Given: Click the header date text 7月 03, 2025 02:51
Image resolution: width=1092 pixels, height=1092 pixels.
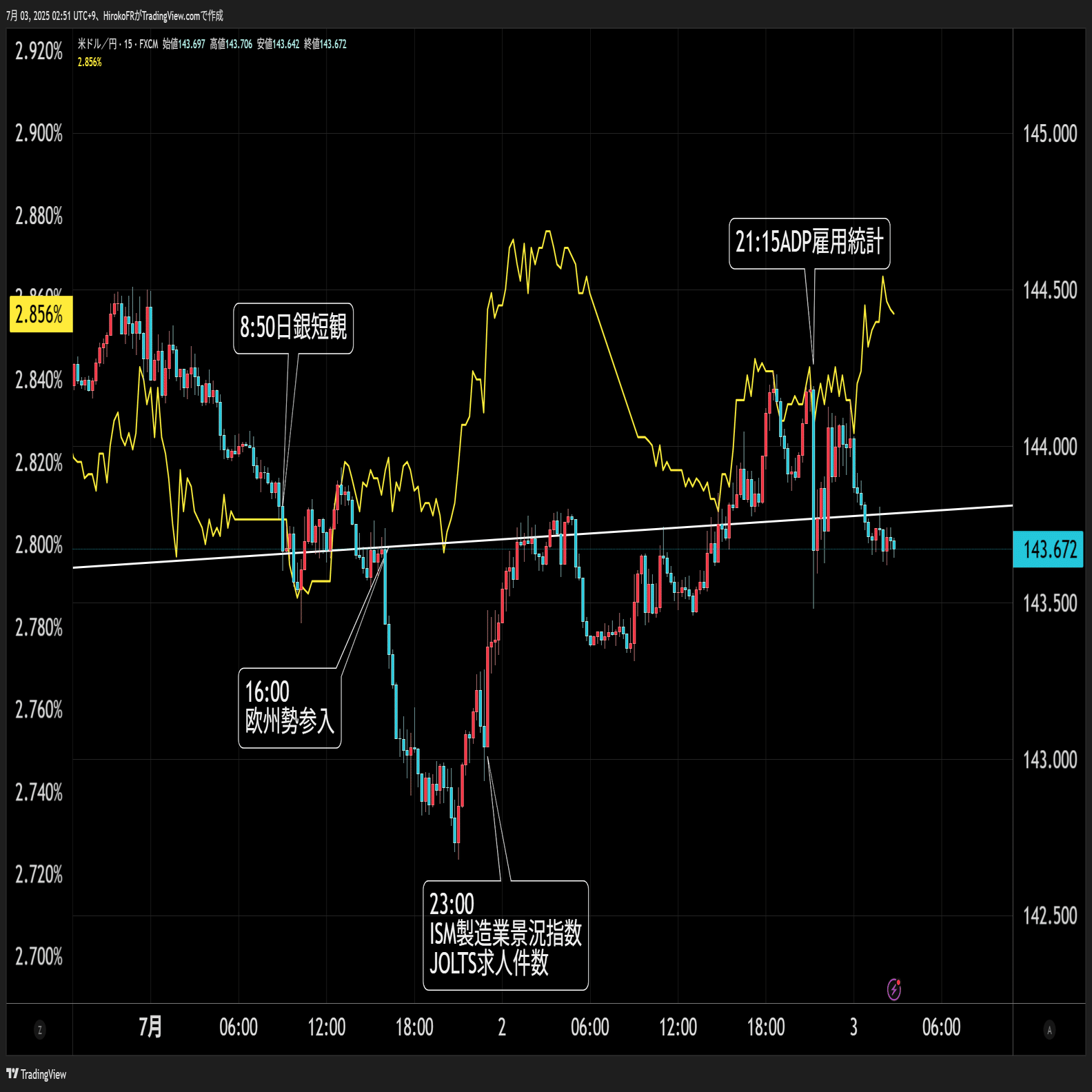Looking at the screenshot, I should pyautogui.click(x=39, y=15).
